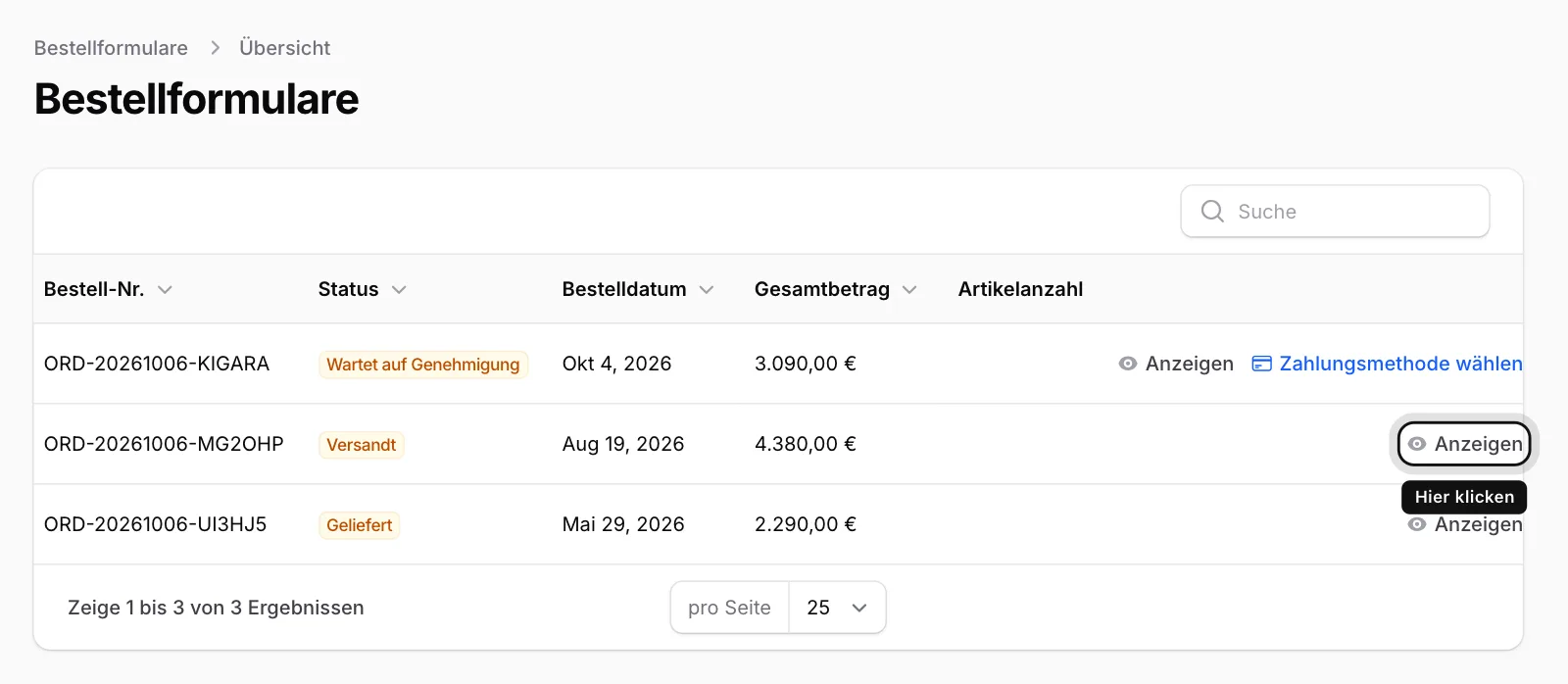Screen dimensions: 1568x684
Task: Sort by Bestelldatum column chevron
Action: tap(707, 290)
